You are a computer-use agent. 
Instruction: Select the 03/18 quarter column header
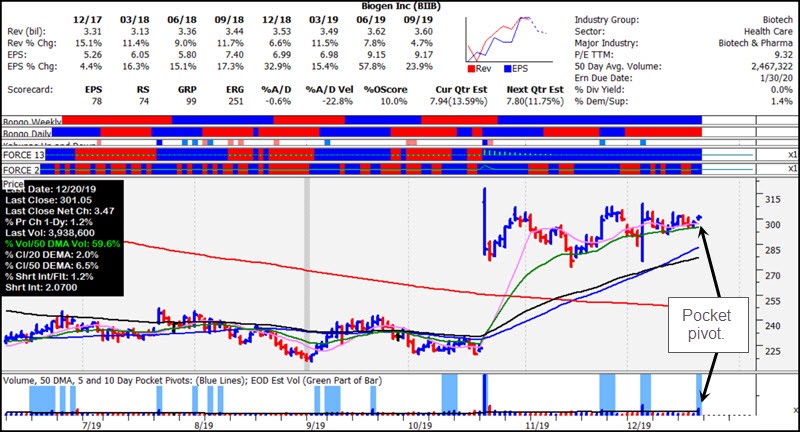[135, 20]
